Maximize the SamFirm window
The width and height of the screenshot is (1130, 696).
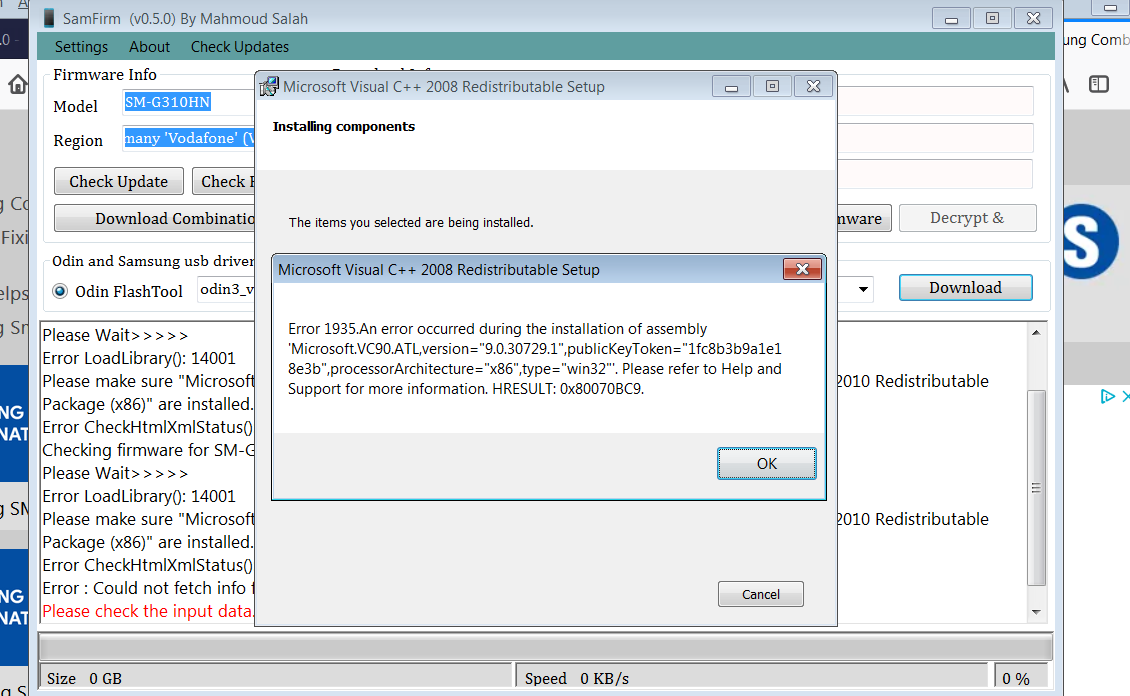pos(992,18)
